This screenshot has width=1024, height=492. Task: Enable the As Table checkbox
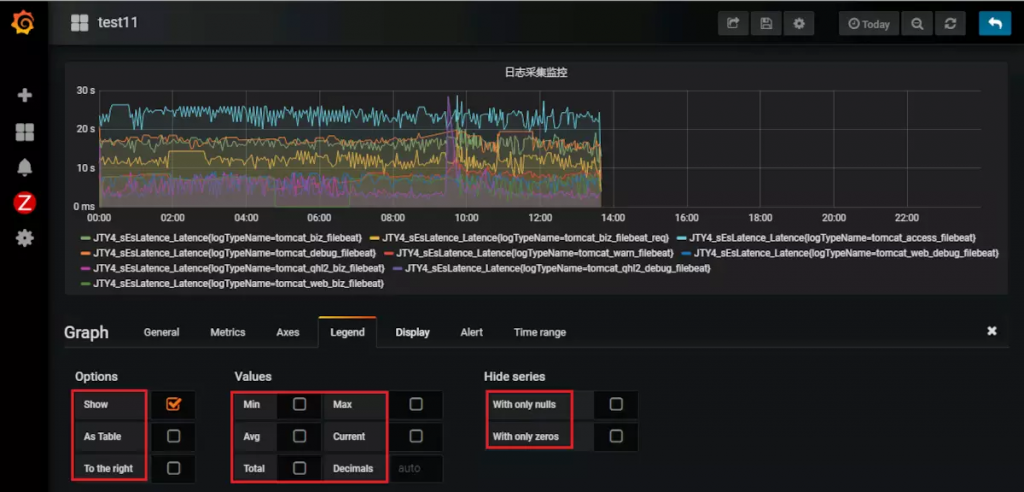173,436
